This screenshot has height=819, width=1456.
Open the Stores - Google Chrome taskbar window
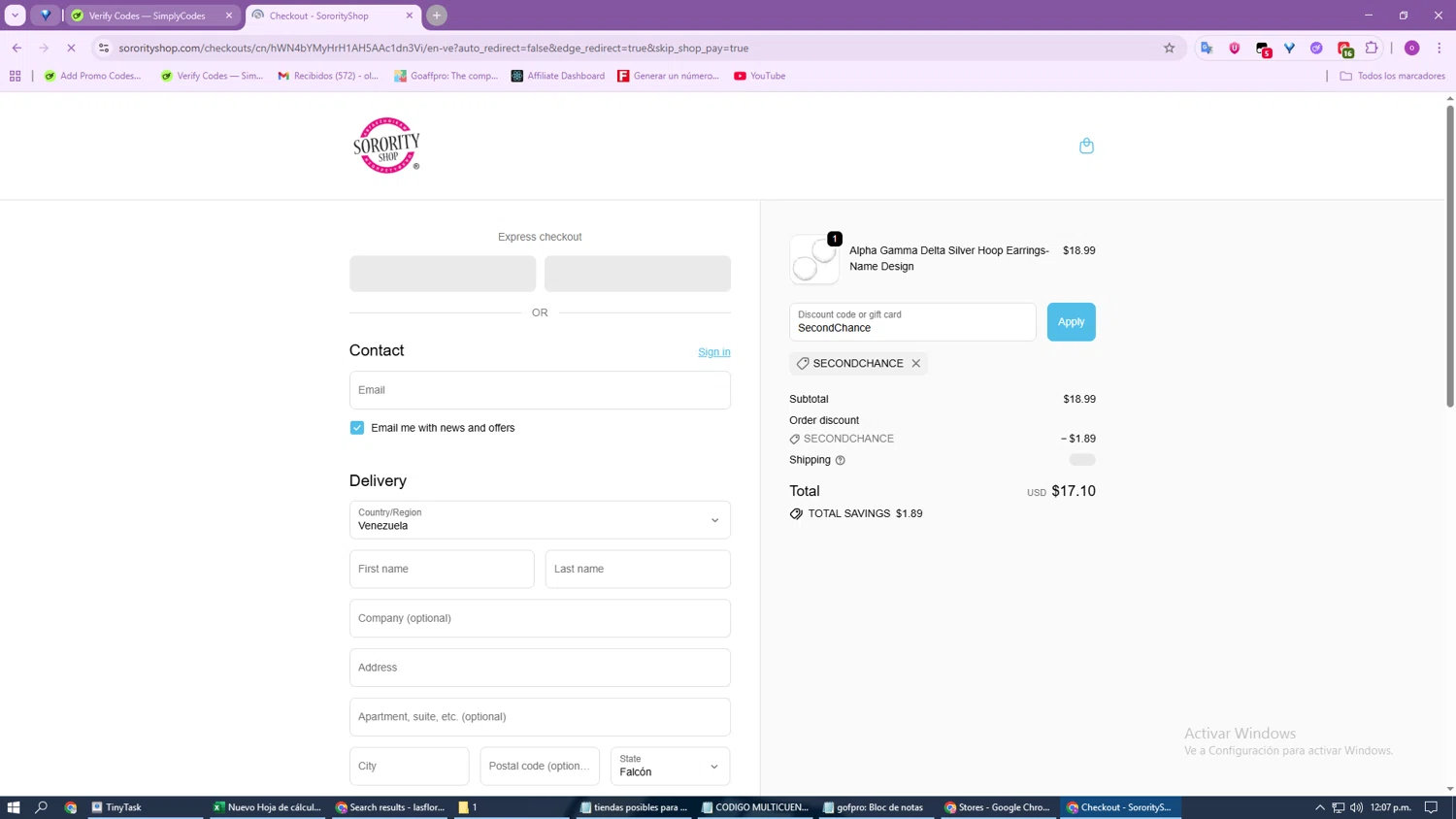(998, 807)
